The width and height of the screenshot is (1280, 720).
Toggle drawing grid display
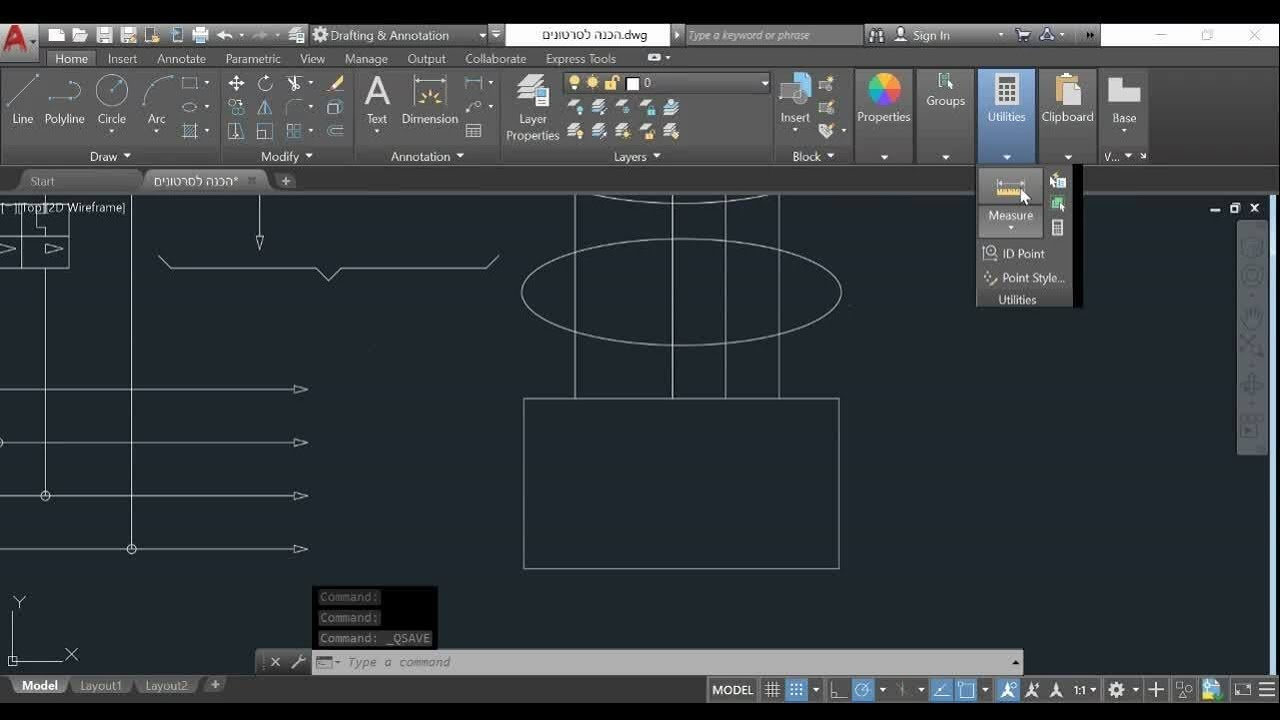[772, 690]
